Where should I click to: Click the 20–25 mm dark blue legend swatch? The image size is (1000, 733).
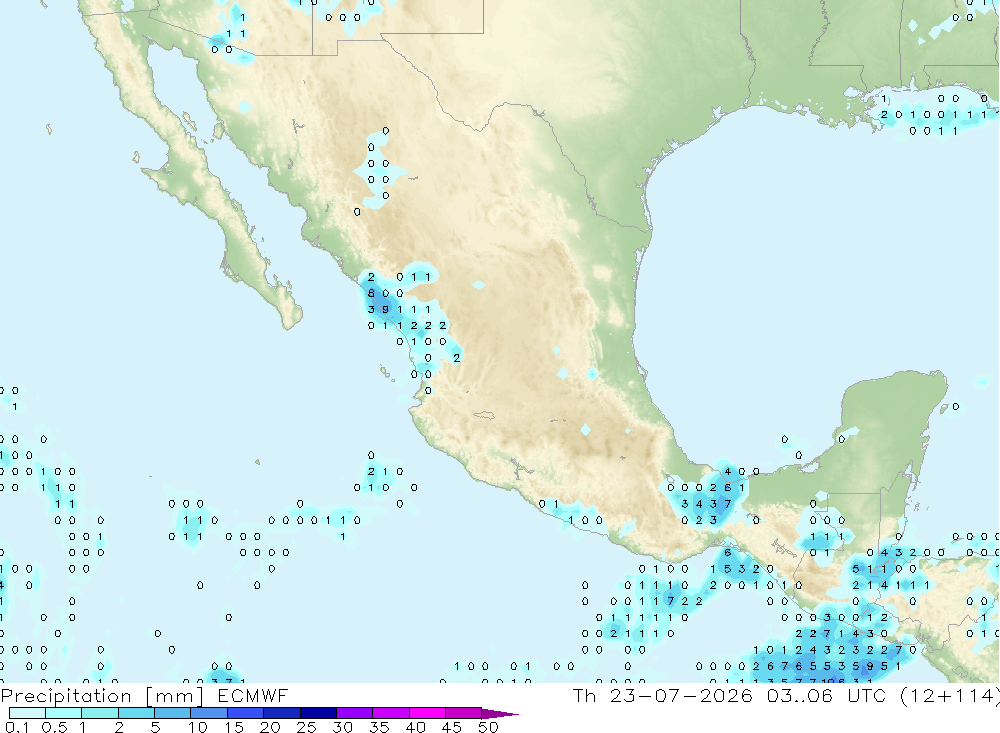282,713
